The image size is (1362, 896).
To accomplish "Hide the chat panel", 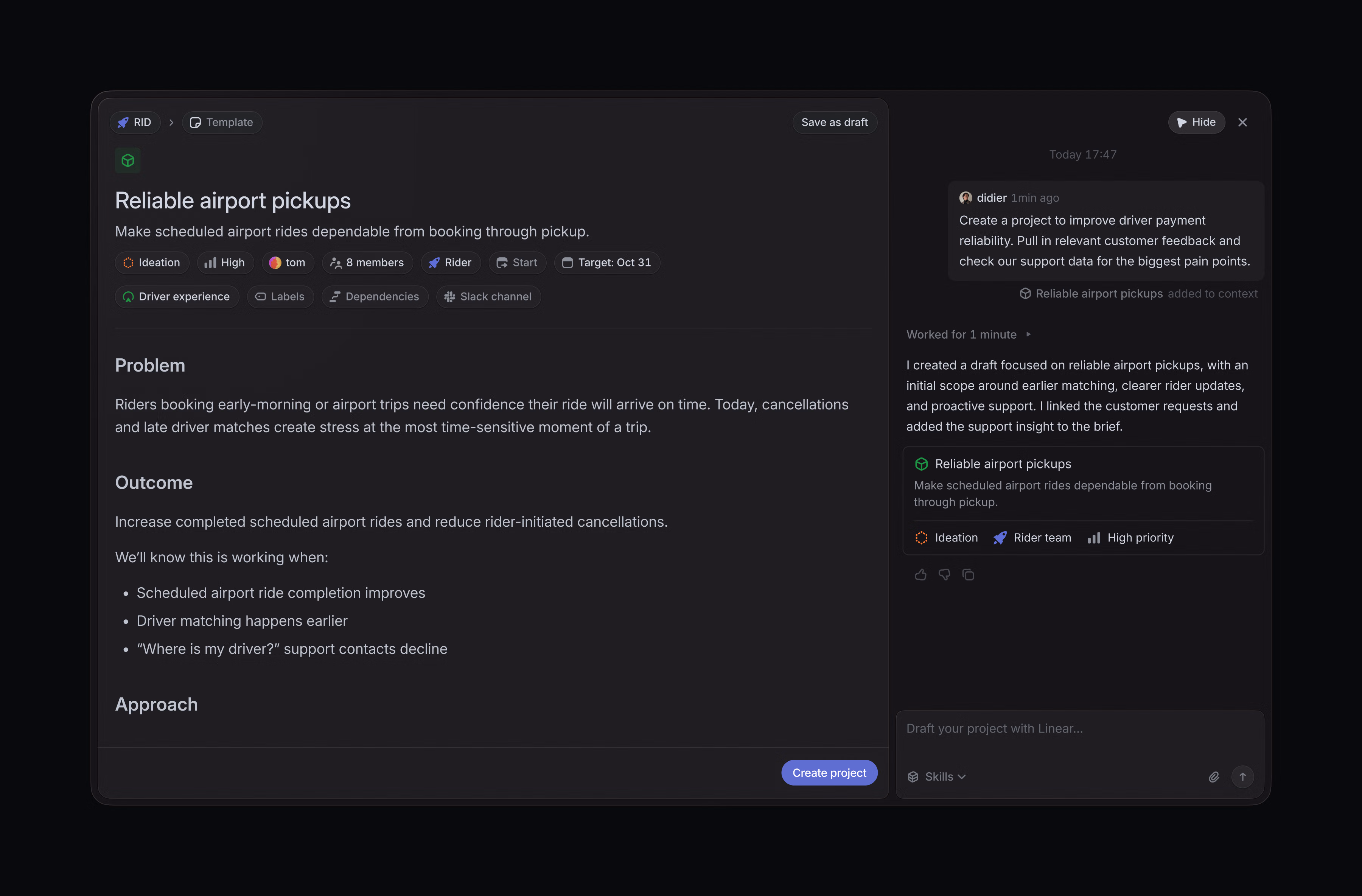I will (1196, 123).
